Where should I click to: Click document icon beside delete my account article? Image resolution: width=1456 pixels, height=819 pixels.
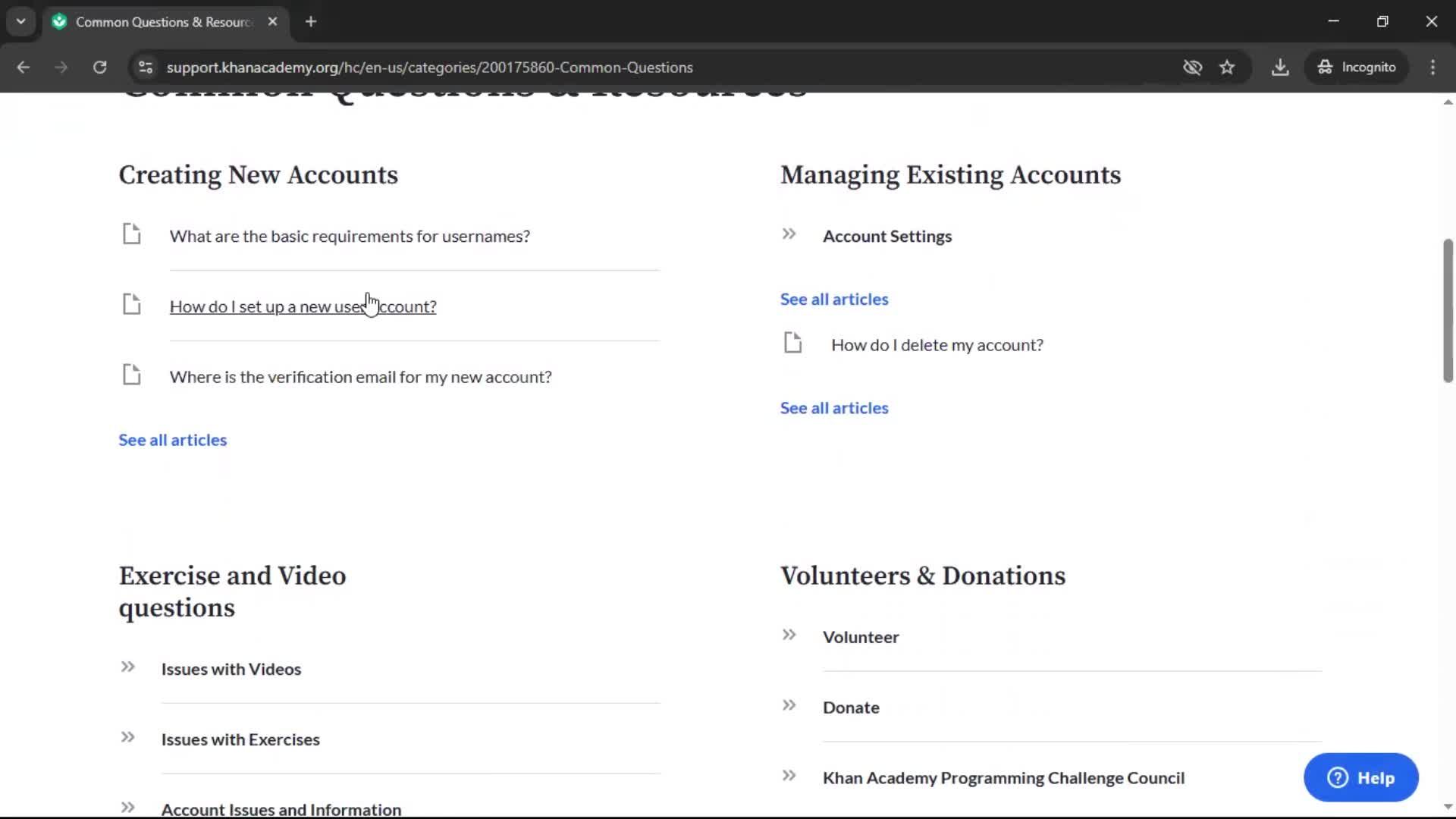(x=793, y=343)
